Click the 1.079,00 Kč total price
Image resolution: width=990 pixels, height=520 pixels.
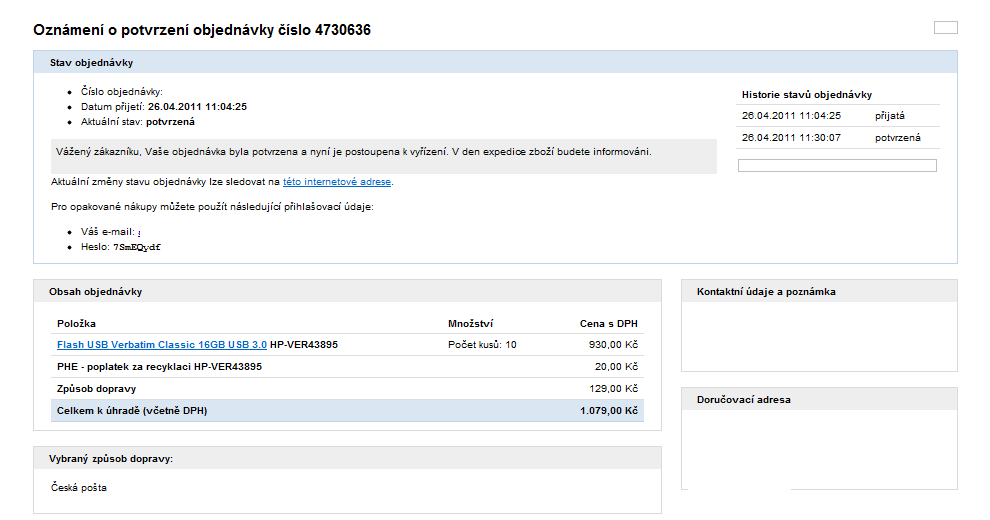pyautogui.click(x=607, y=411)
